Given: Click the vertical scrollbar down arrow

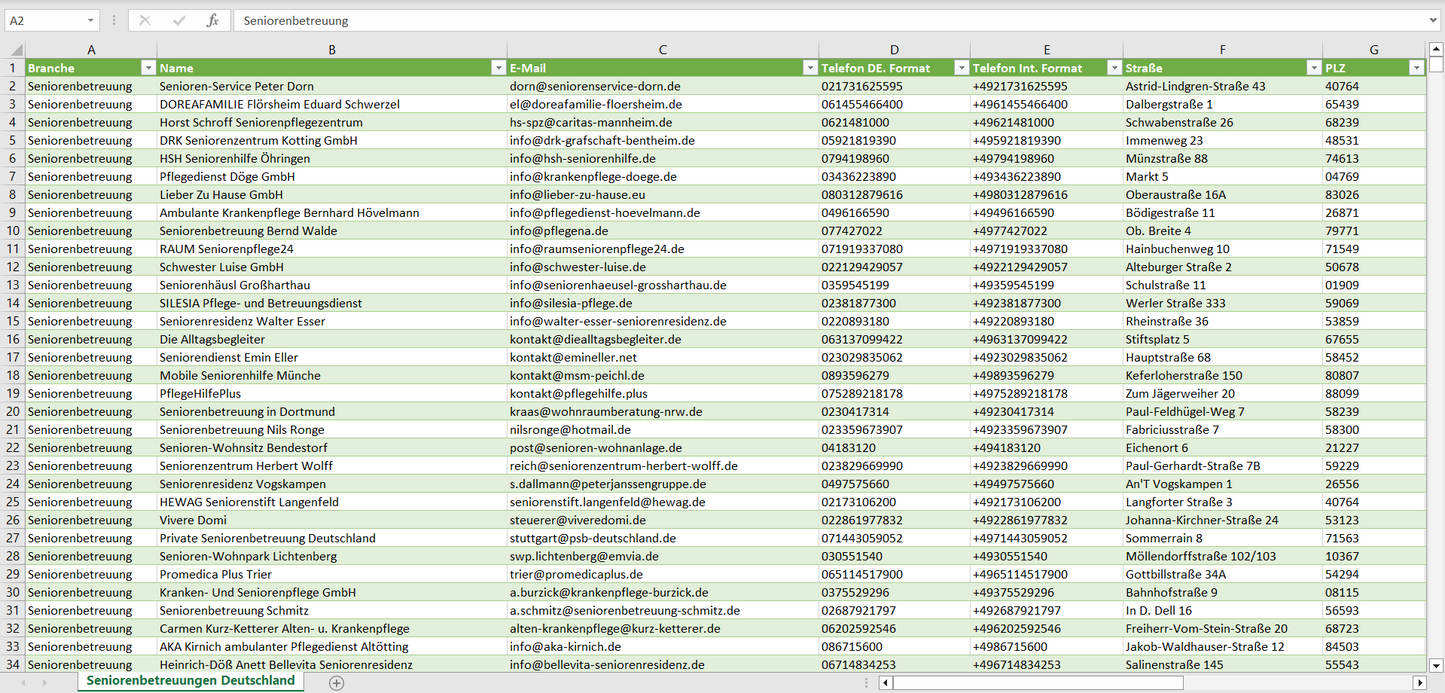Looking at the screenshot, I should tap(1436, 665).
